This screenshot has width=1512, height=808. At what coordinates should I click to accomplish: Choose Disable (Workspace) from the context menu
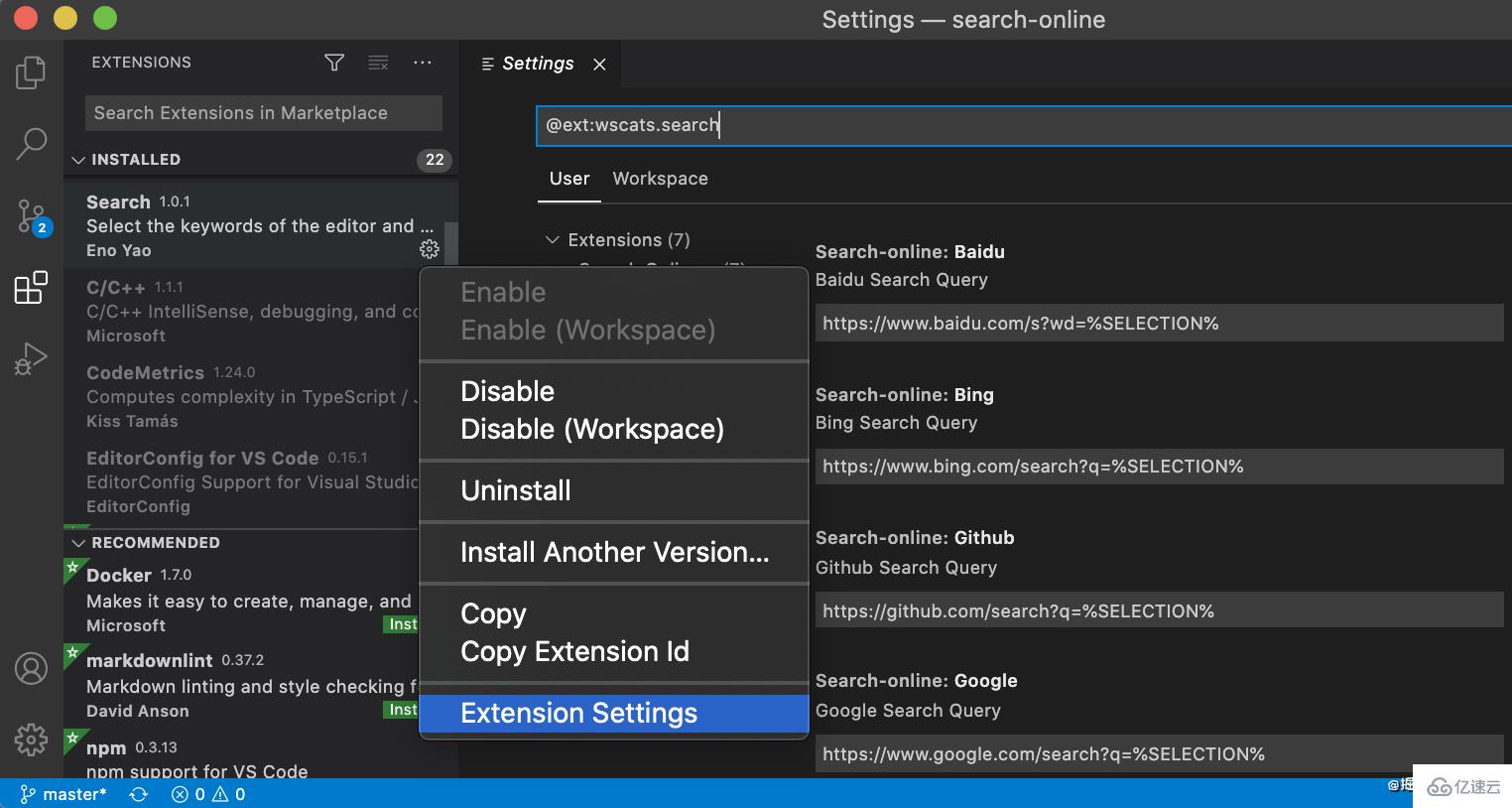(x=614, y=429)
